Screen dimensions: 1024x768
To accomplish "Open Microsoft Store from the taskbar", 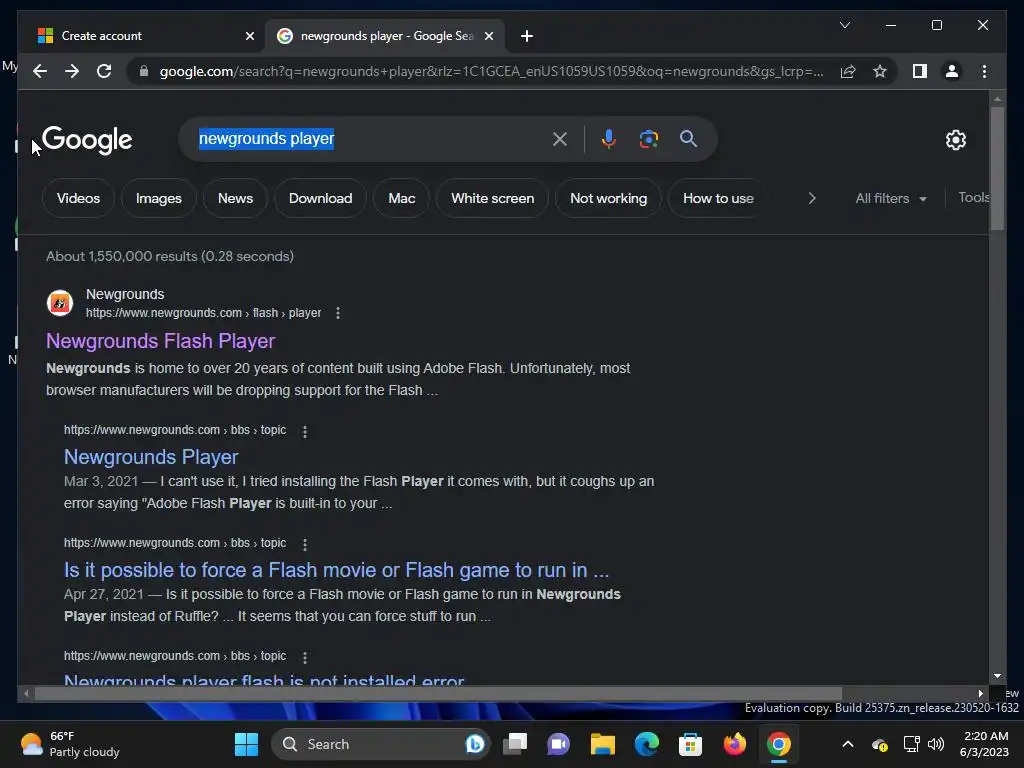I will tap(690, 744).
